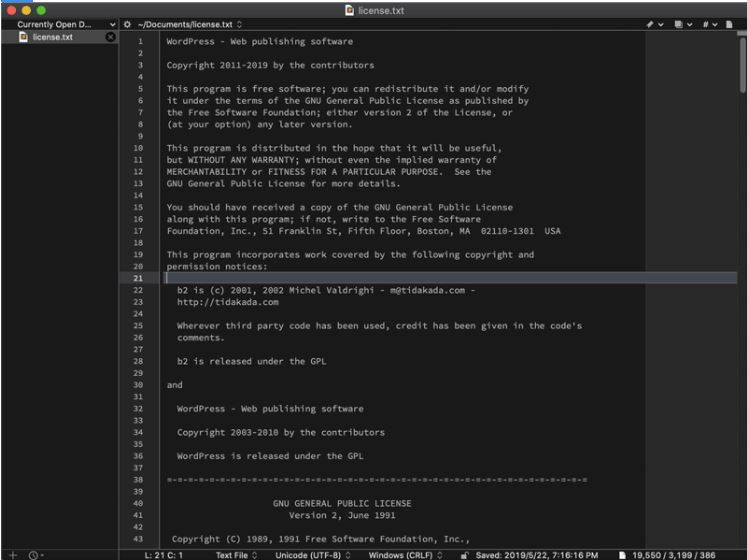Click the license.txt title bar proxy icon
Image resolution: width=747 pixels, height=560 pixels.
(x=349, y=10)
